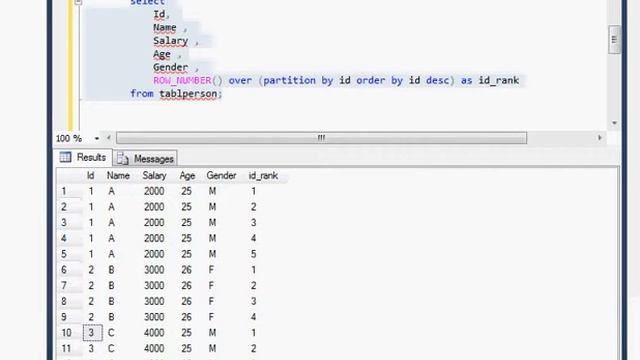Screen dimensions: 640x360
Task: Click Name cell A in row 3
Action: tap(111, 223)
